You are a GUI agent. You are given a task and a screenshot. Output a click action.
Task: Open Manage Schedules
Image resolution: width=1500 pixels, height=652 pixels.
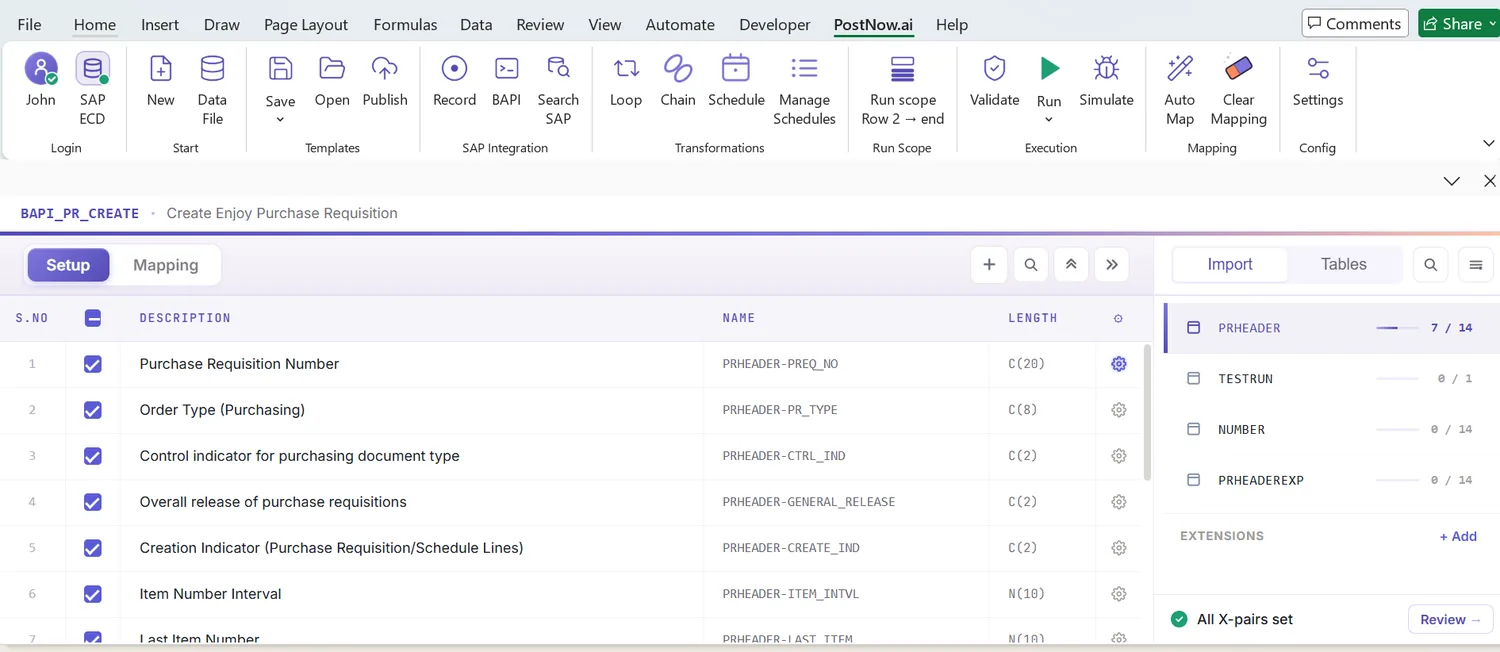[804, 69]
